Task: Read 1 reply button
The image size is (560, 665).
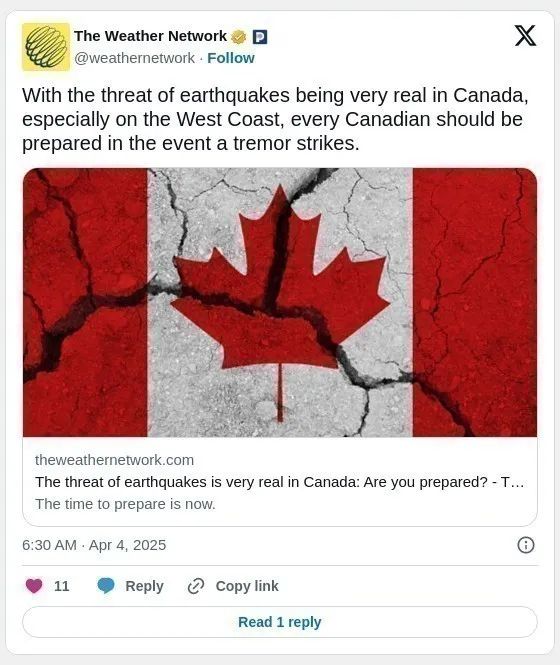Action: (x=280, y=622)
